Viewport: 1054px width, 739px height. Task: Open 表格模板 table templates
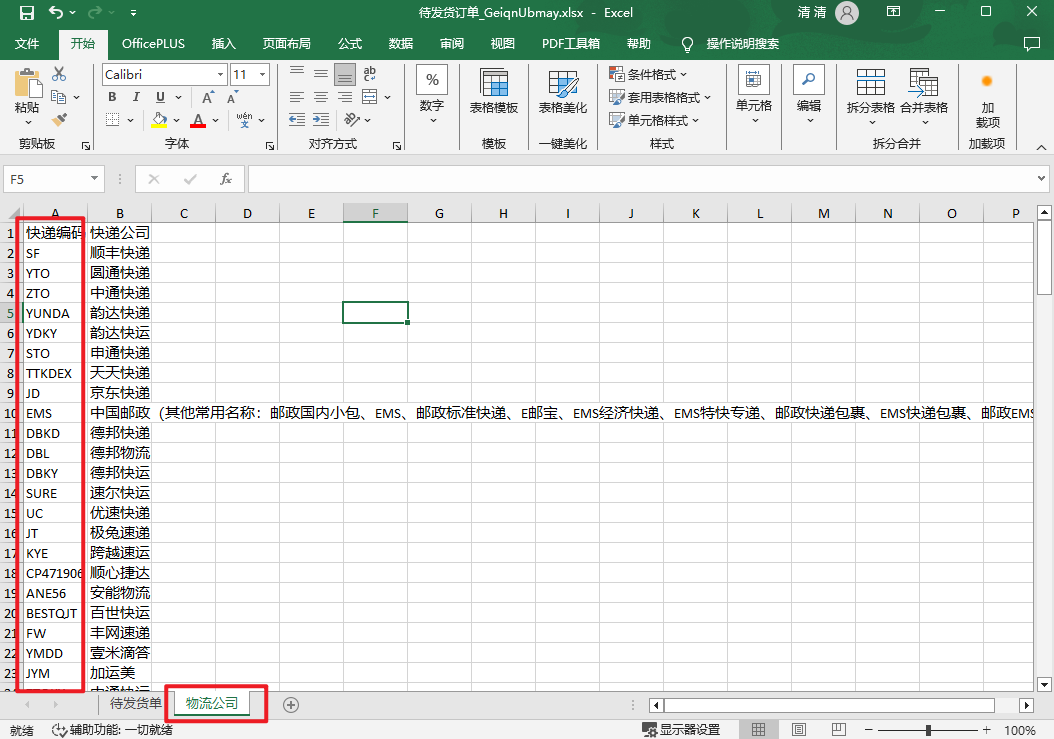click(x=493, y=92)
